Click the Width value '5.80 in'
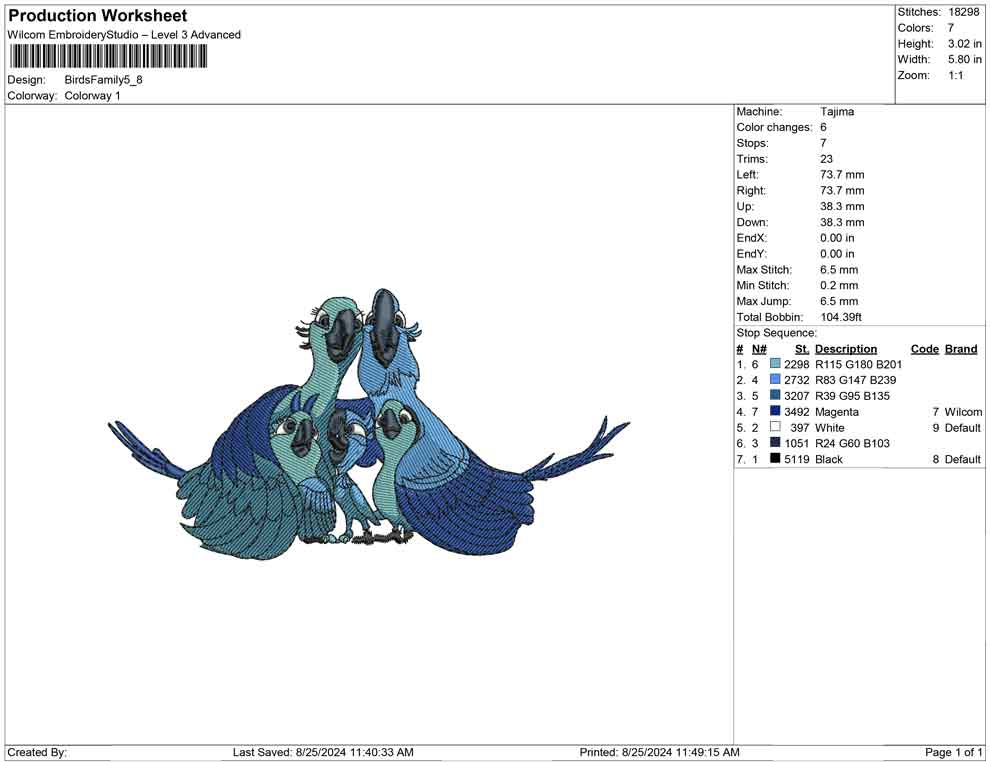 coord(965,59)
